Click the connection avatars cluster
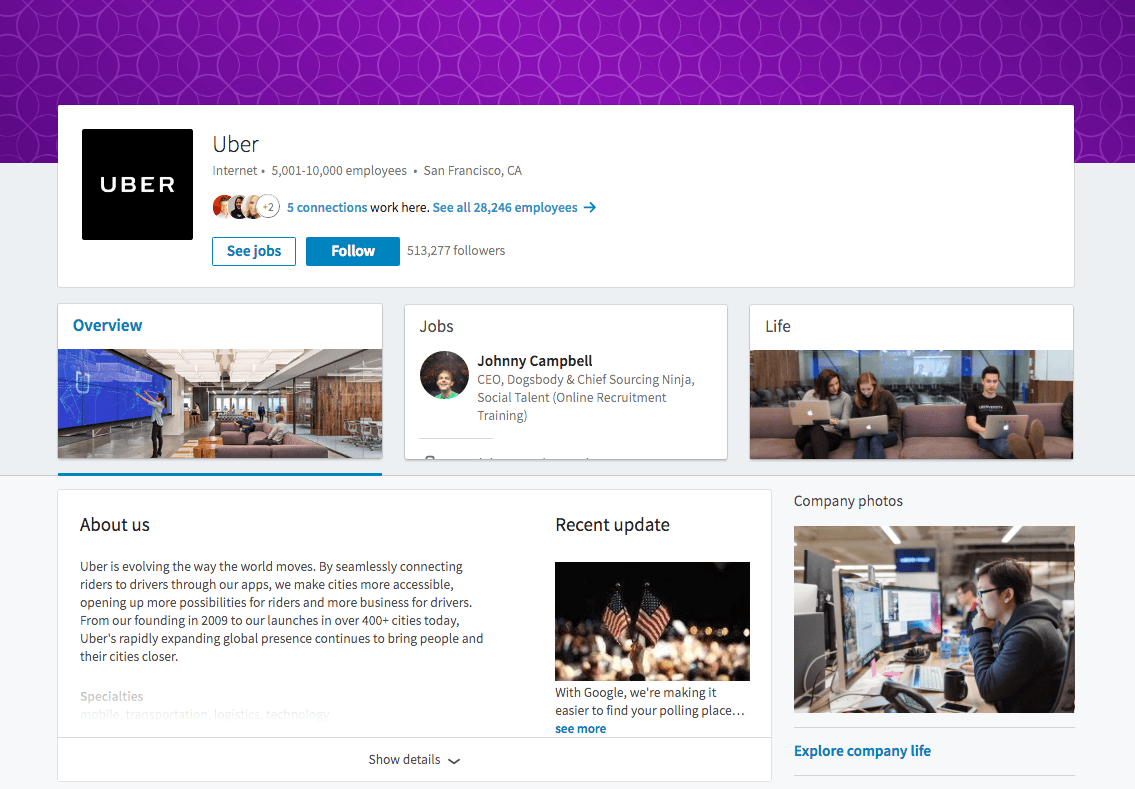Screen dimensions: 1135x789 click(246, 207)
